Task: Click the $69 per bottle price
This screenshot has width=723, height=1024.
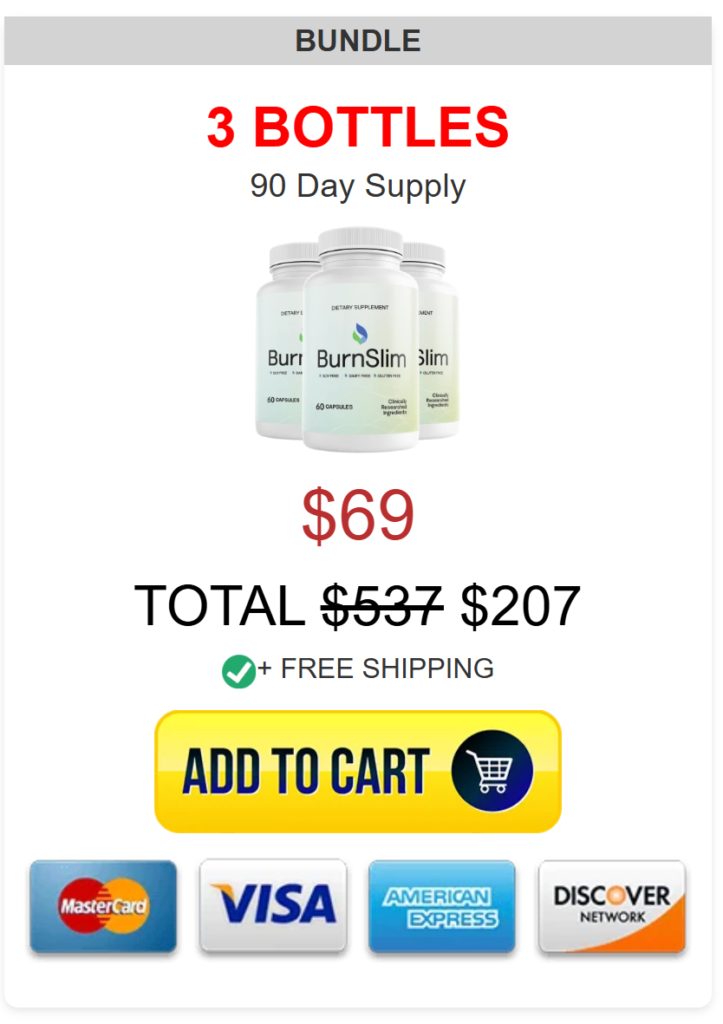Action: point(358,515)
